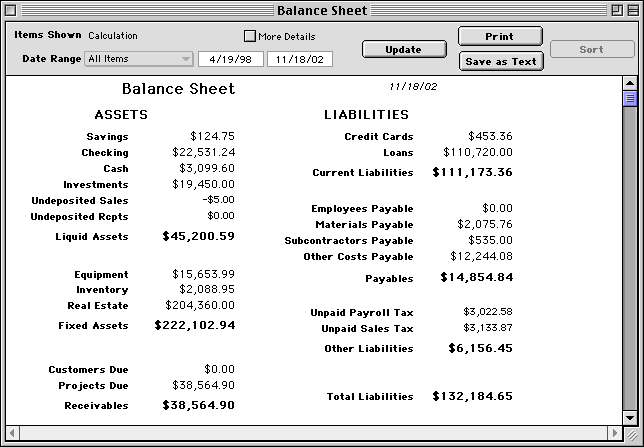This screenshot has height=447, width=644.
Task: Click the vertical scrollbar down arrow
Action: point(630,418)
